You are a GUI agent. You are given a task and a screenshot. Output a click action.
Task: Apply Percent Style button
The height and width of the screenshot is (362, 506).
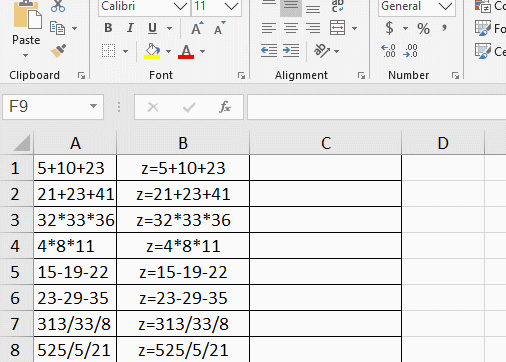tap(423, 29)
